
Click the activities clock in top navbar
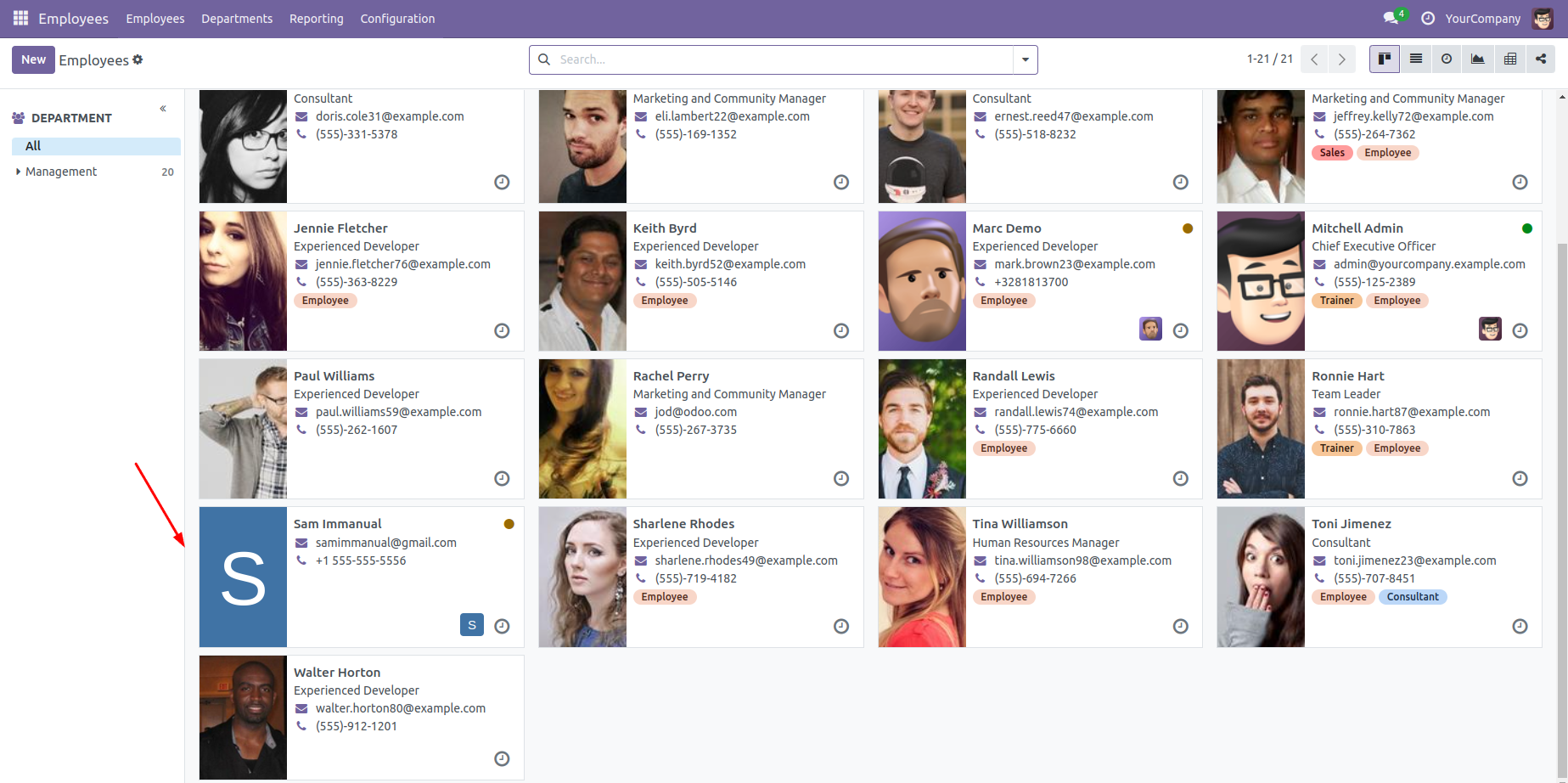[1428, 18]
